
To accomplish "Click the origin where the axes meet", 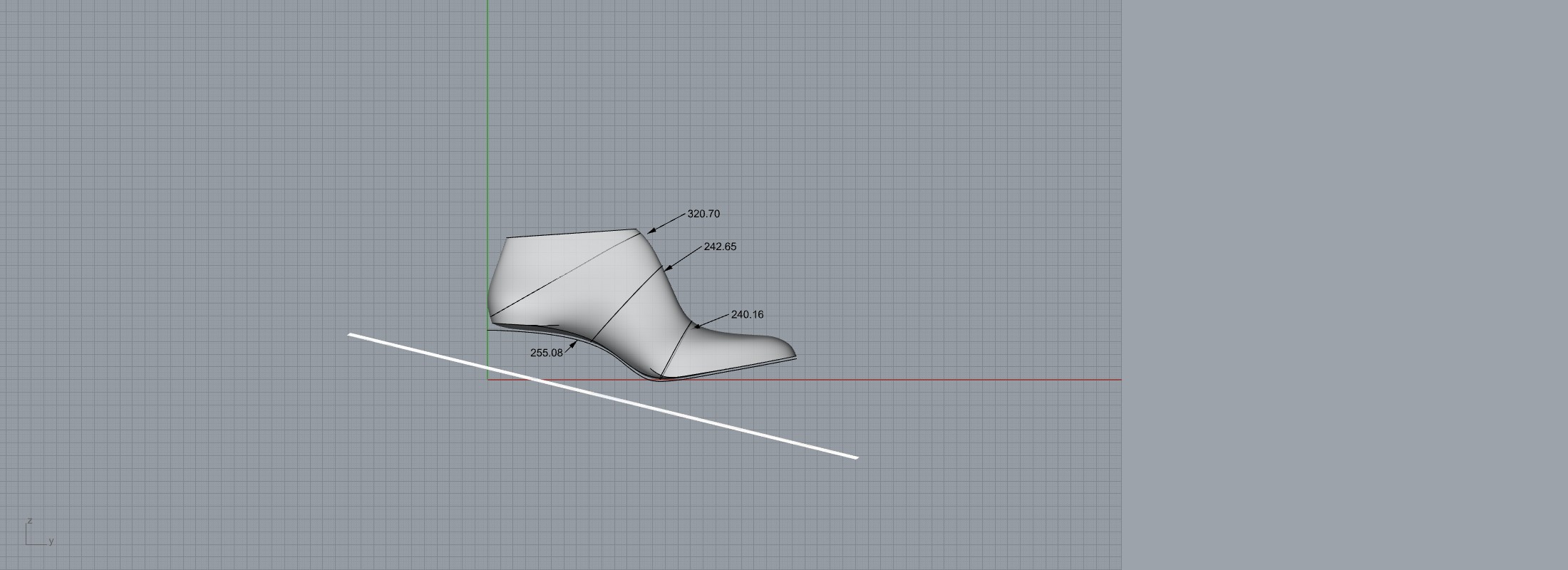I will click(488, 380).
